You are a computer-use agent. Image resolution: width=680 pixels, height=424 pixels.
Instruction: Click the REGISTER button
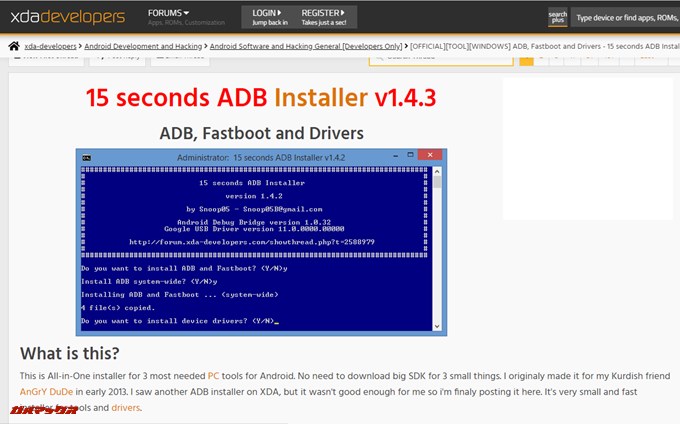[x=324, y=17]
